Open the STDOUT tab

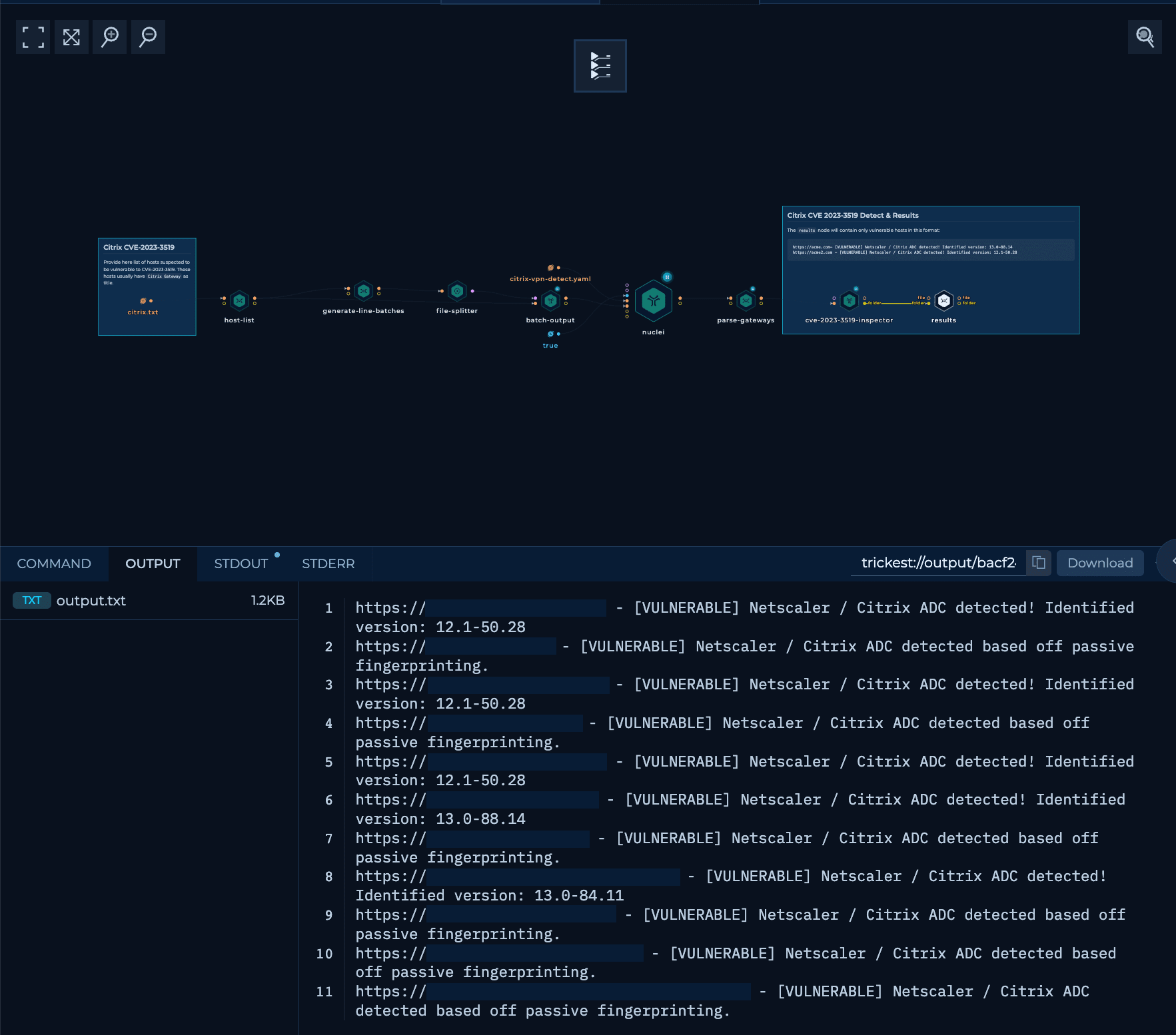[x=241, y=563]
